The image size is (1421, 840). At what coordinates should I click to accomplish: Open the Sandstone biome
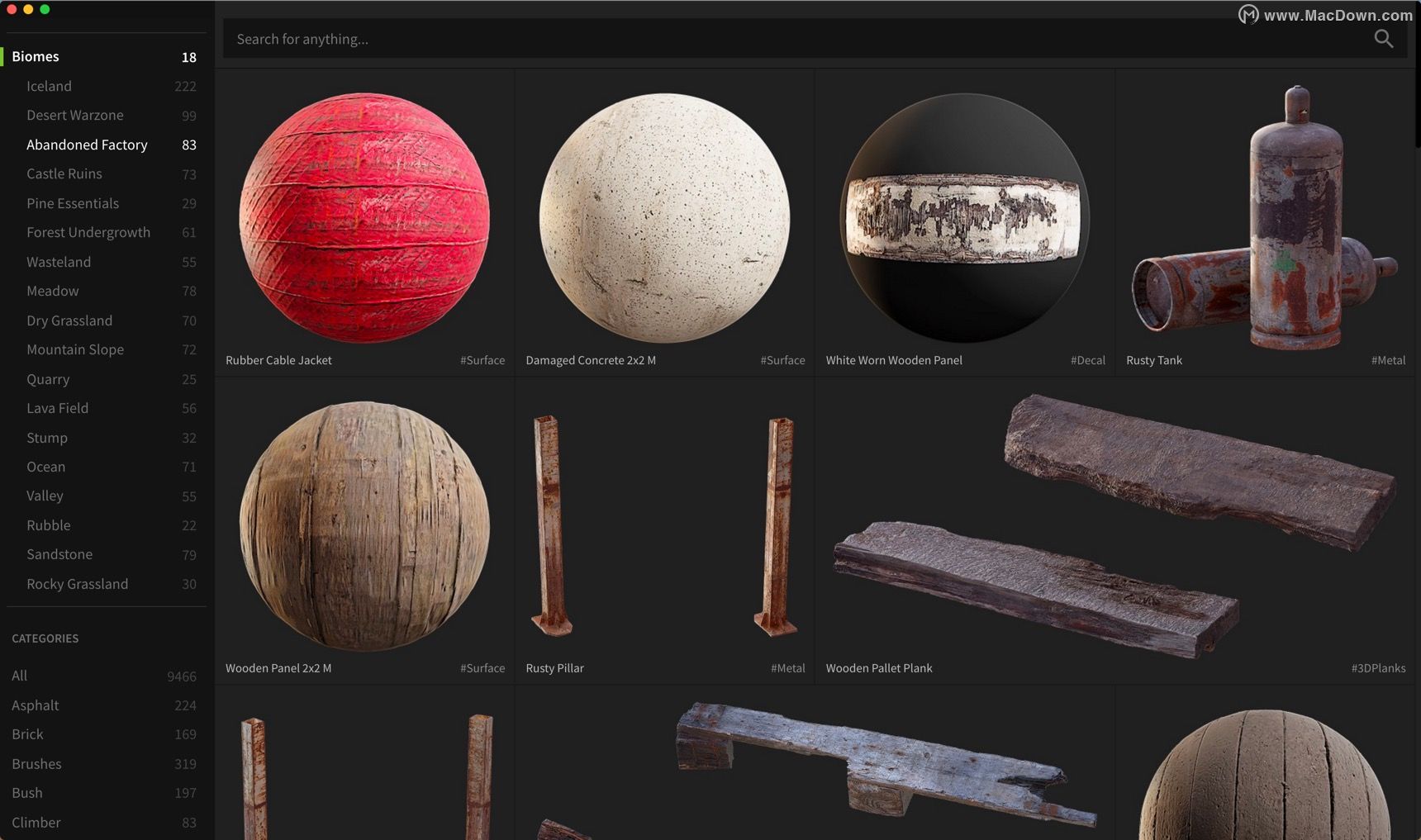coord(104,555)
